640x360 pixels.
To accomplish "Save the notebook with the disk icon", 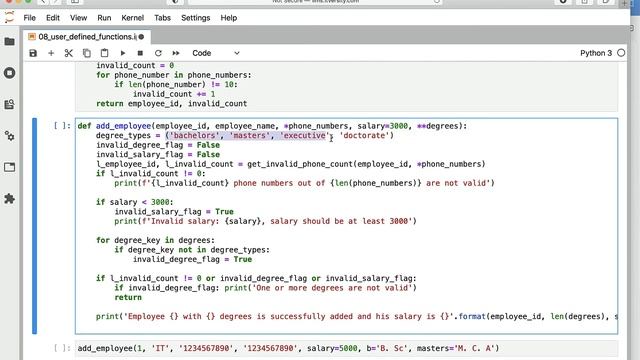I will (33, 53).
